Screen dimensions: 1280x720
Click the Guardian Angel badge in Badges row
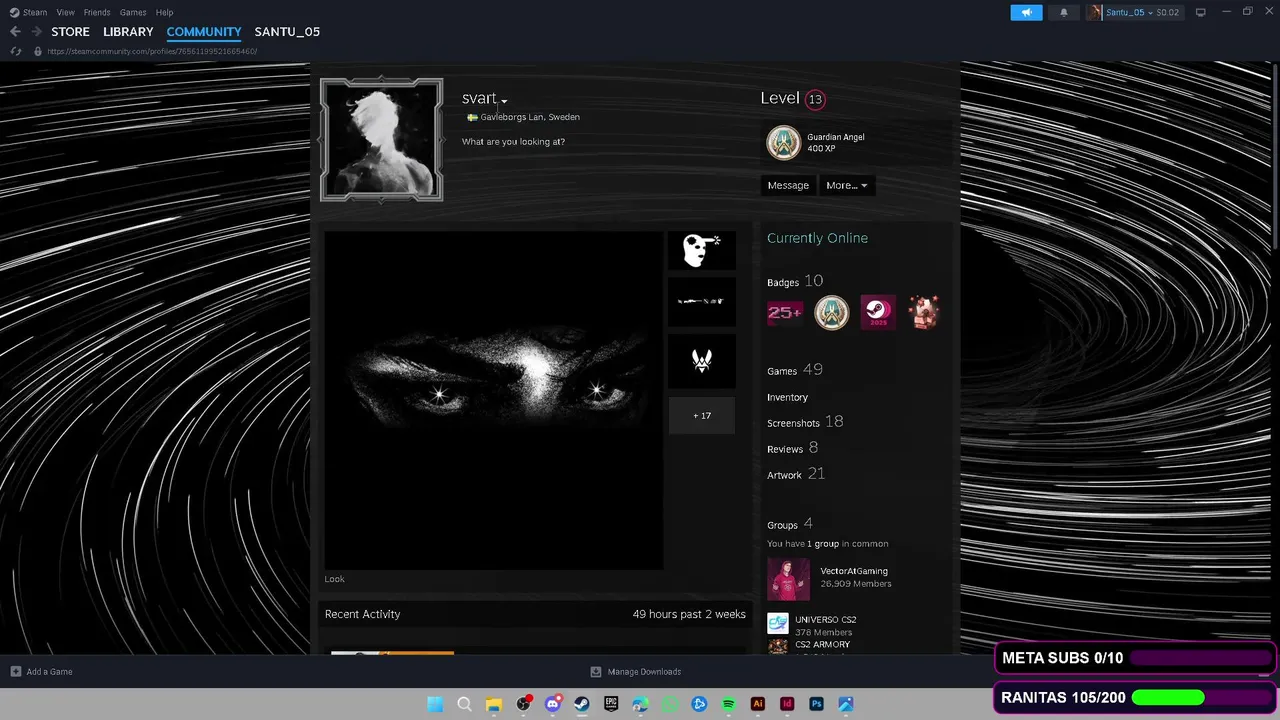pyautogui.click(x=831, y=313)
